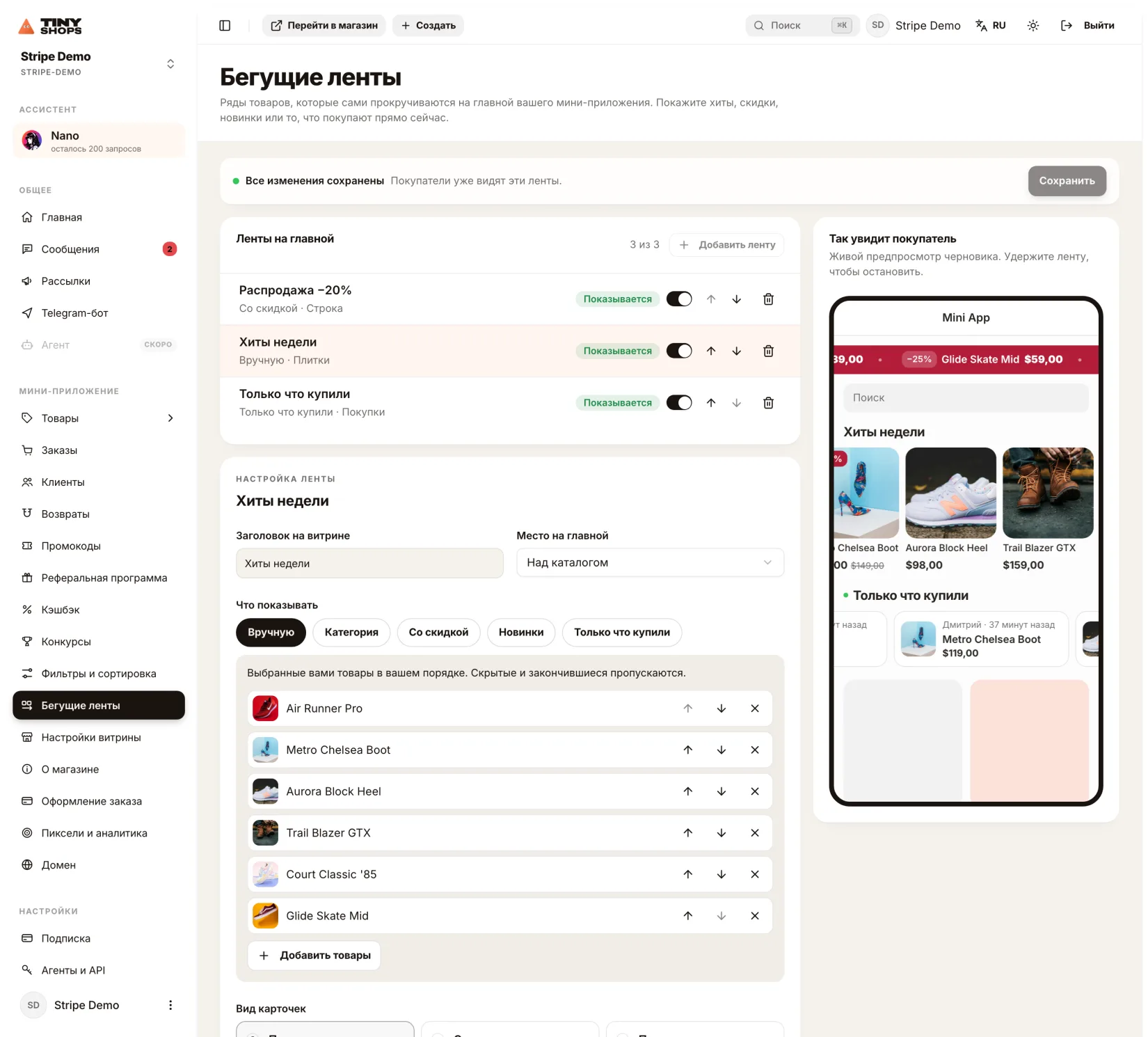The image size is (1148, 1037).
Task: Collapse the sidebar with panel icon
Action: (225, 26)
